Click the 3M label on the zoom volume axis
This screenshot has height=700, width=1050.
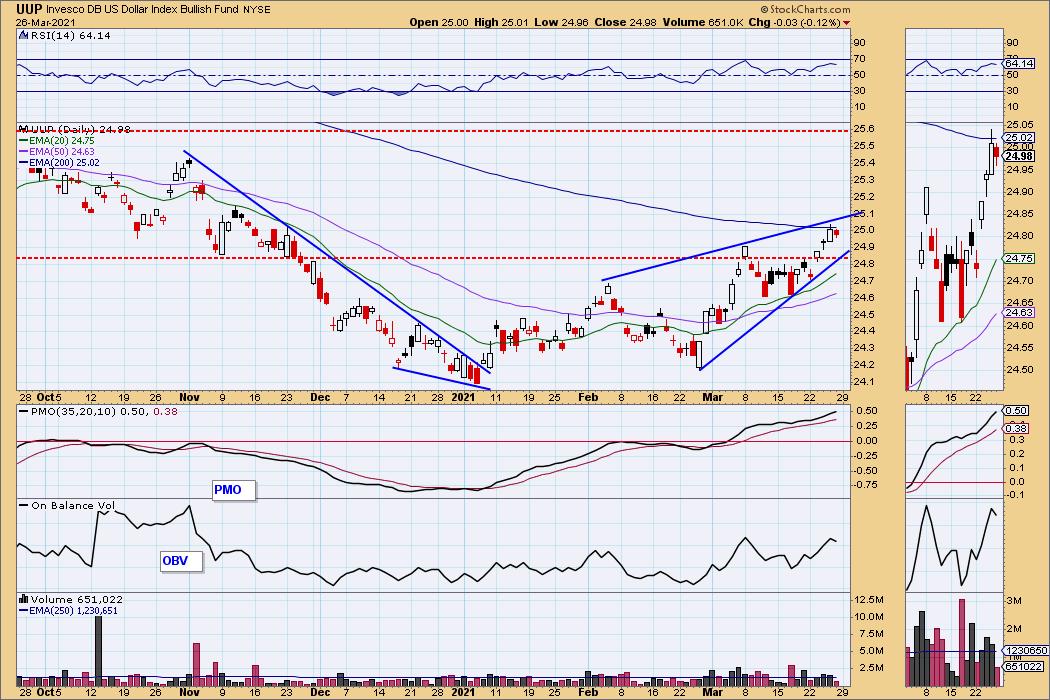pos(1014,601)
